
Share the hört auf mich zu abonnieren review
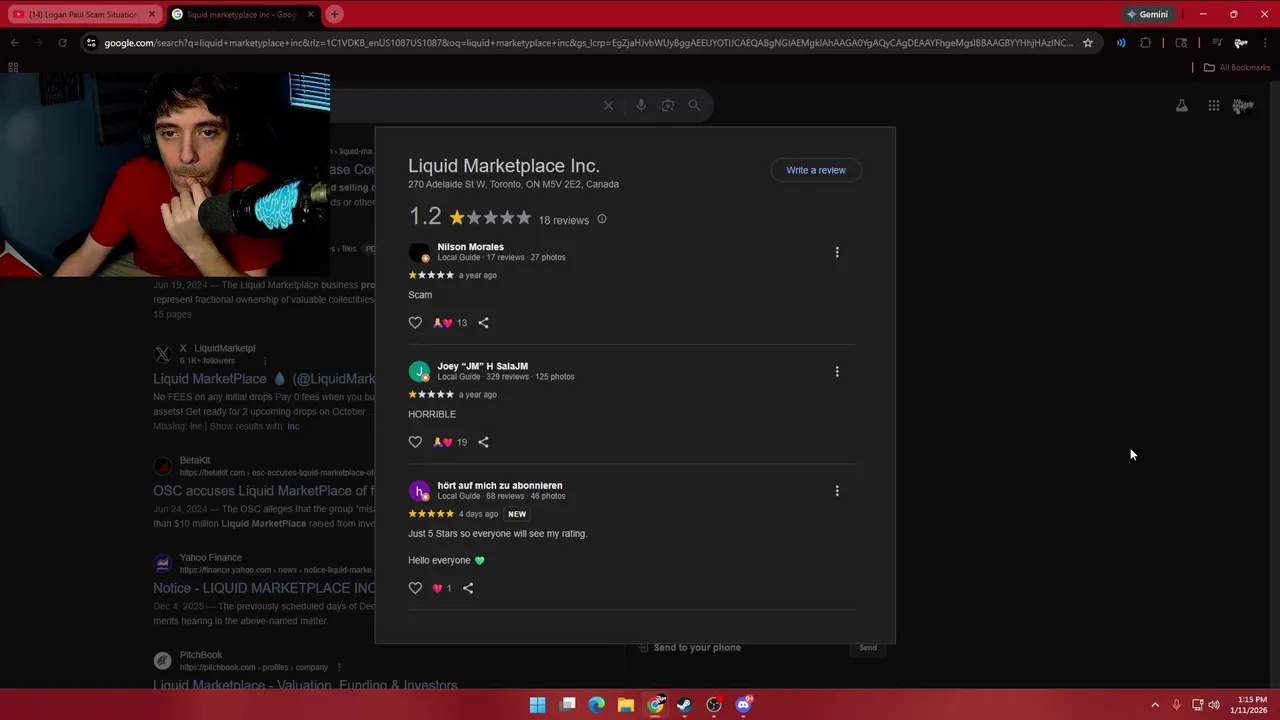click(468, 588)
